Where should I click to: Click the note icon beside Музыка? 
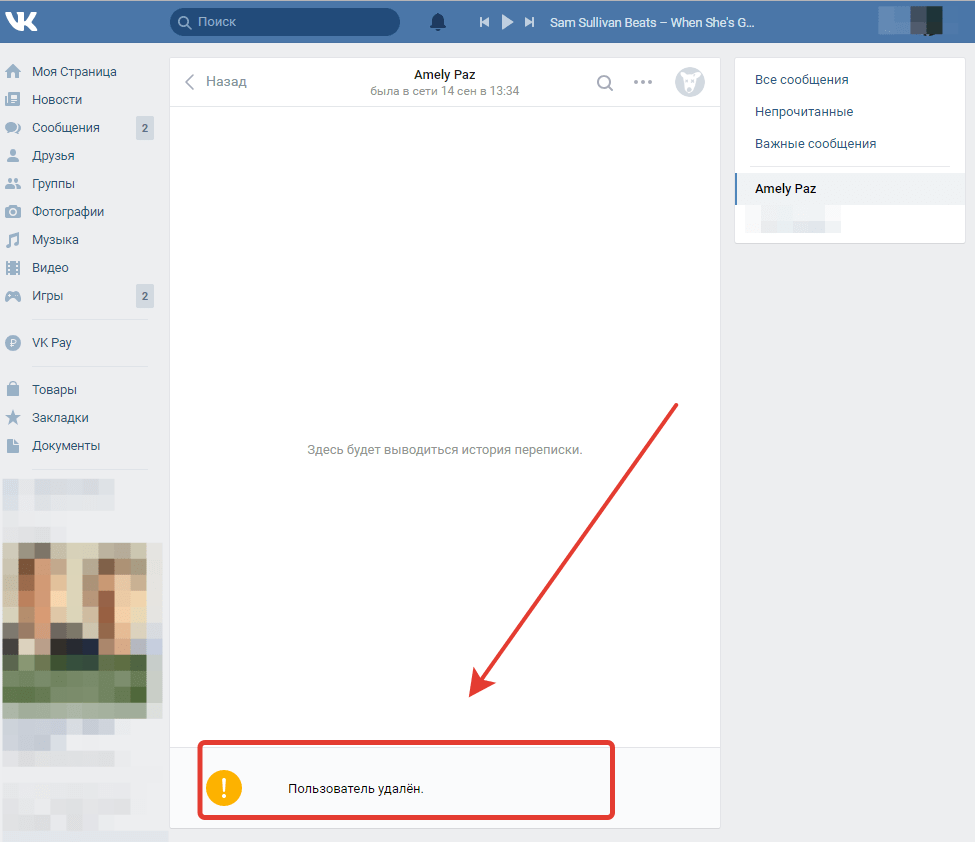[x=13, y=239]
